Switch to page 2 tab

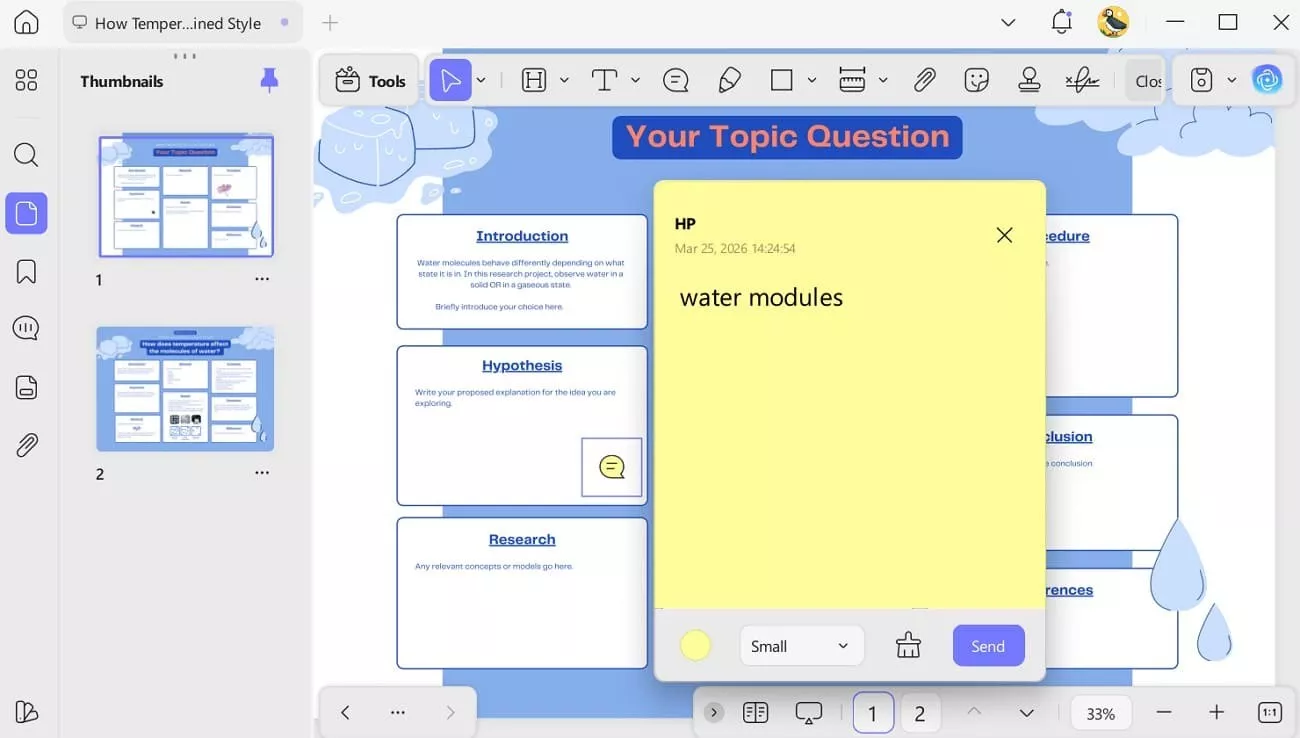pos(919,712)
